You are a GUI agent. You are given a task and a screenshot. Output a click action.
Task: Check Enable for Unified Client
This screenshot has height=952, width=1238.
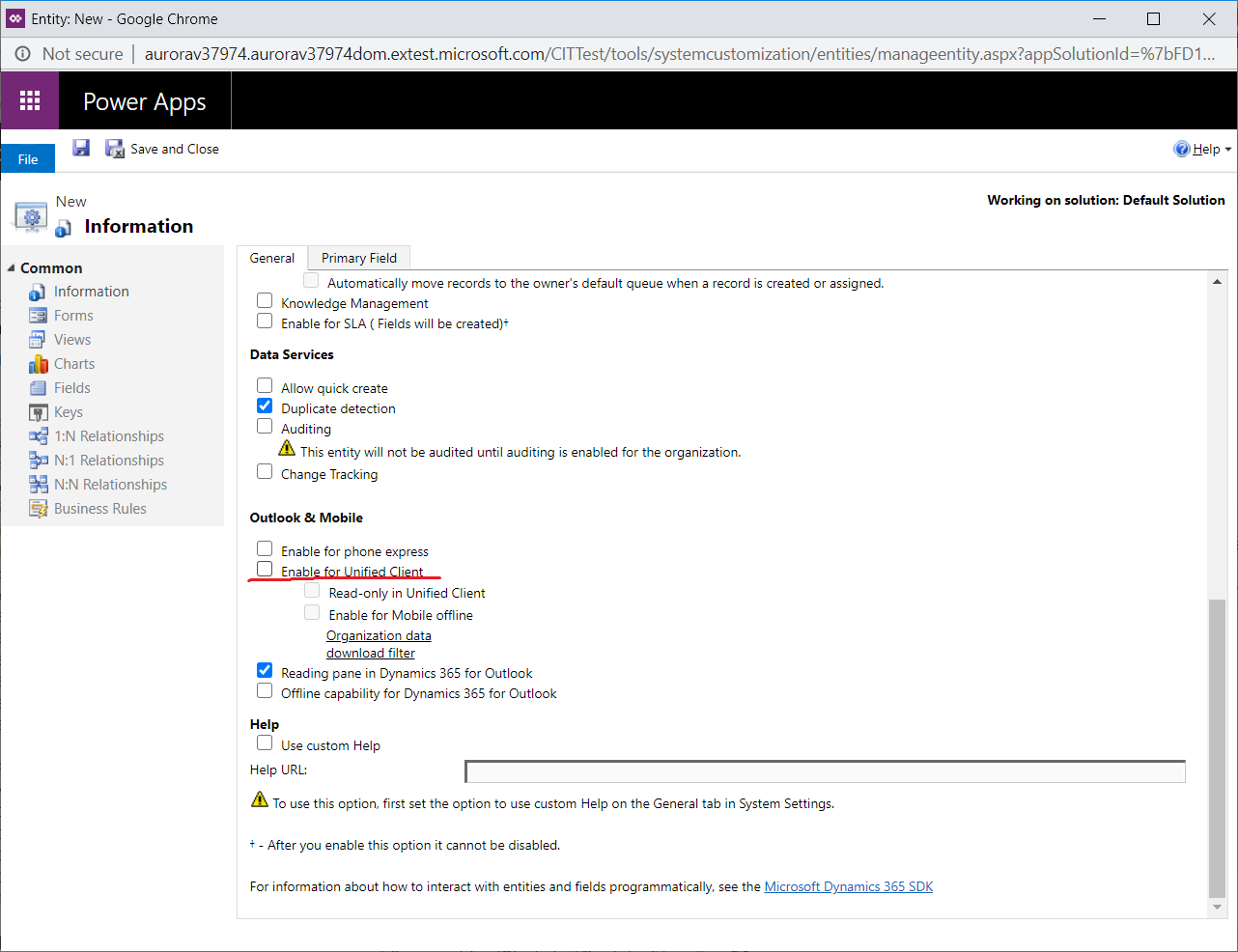[265, 569]
